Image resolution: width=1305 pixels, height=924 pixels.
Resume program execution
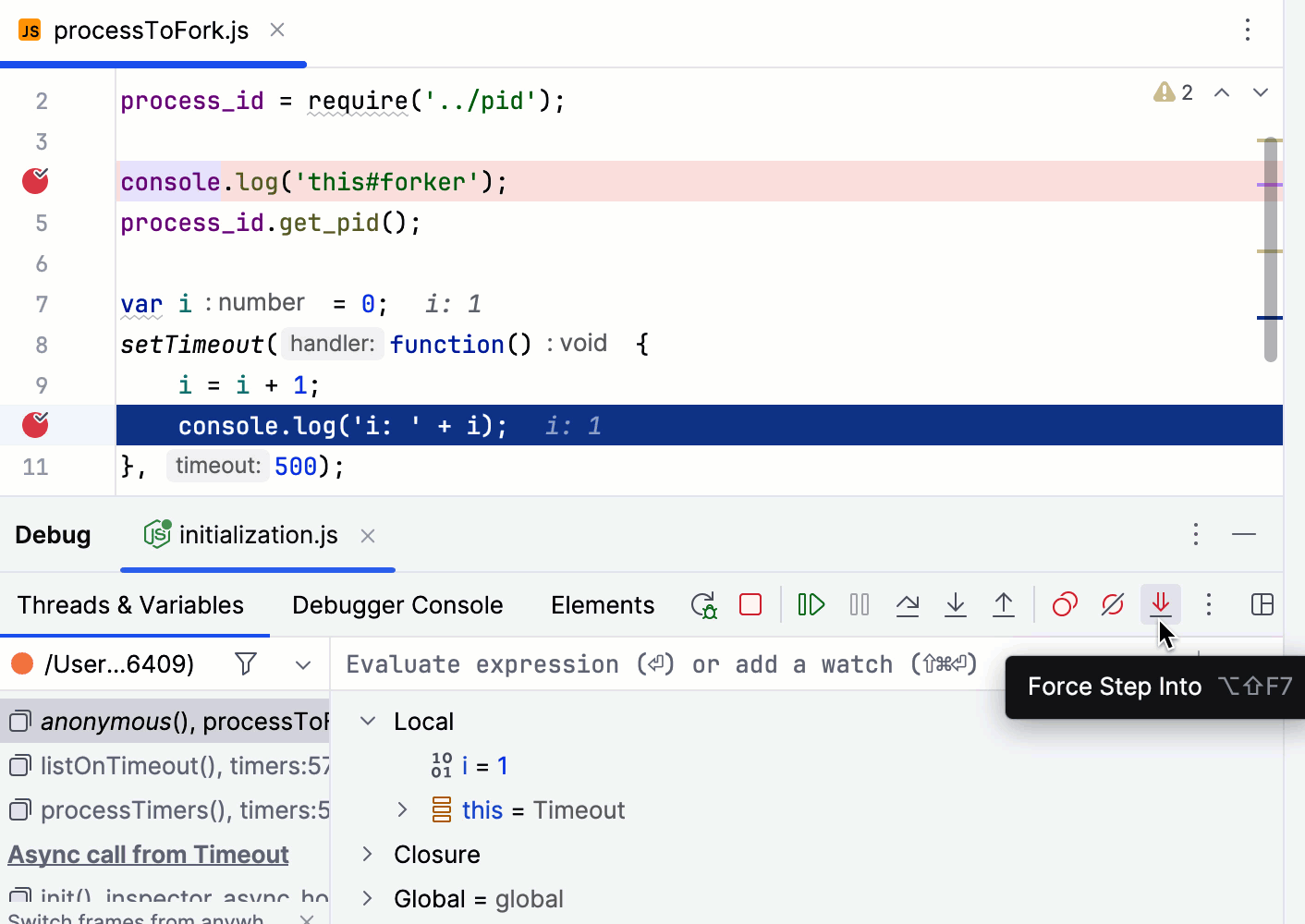tap(810, 604)
